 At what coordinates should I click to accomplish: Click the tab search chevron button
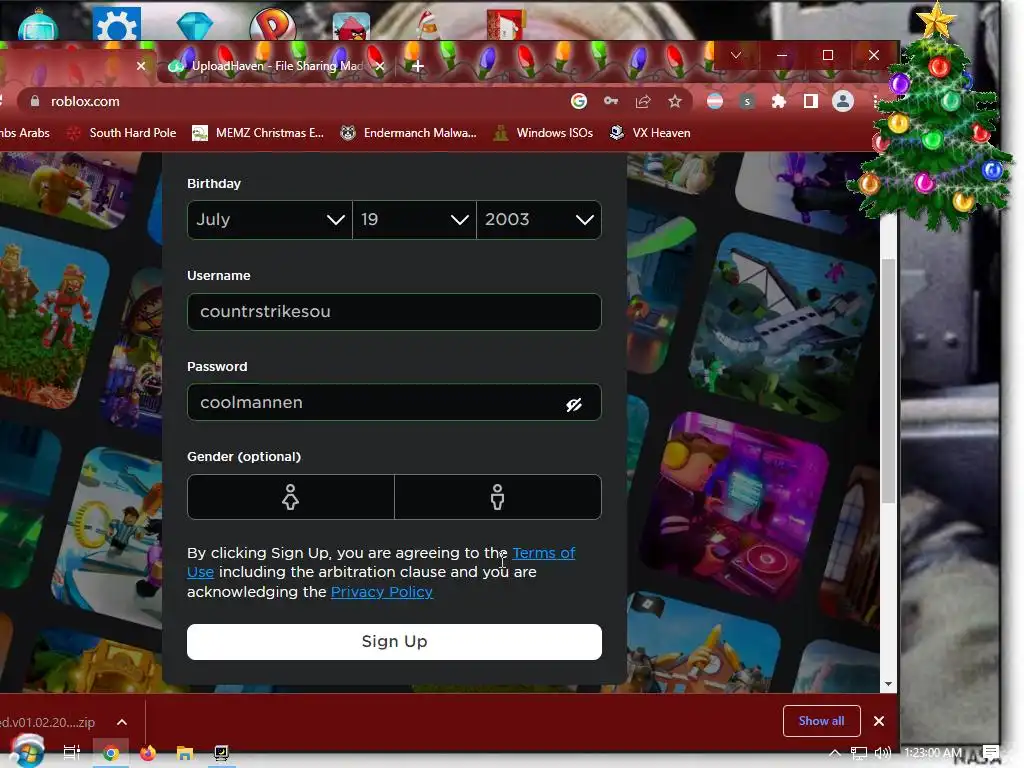point(736,55)
